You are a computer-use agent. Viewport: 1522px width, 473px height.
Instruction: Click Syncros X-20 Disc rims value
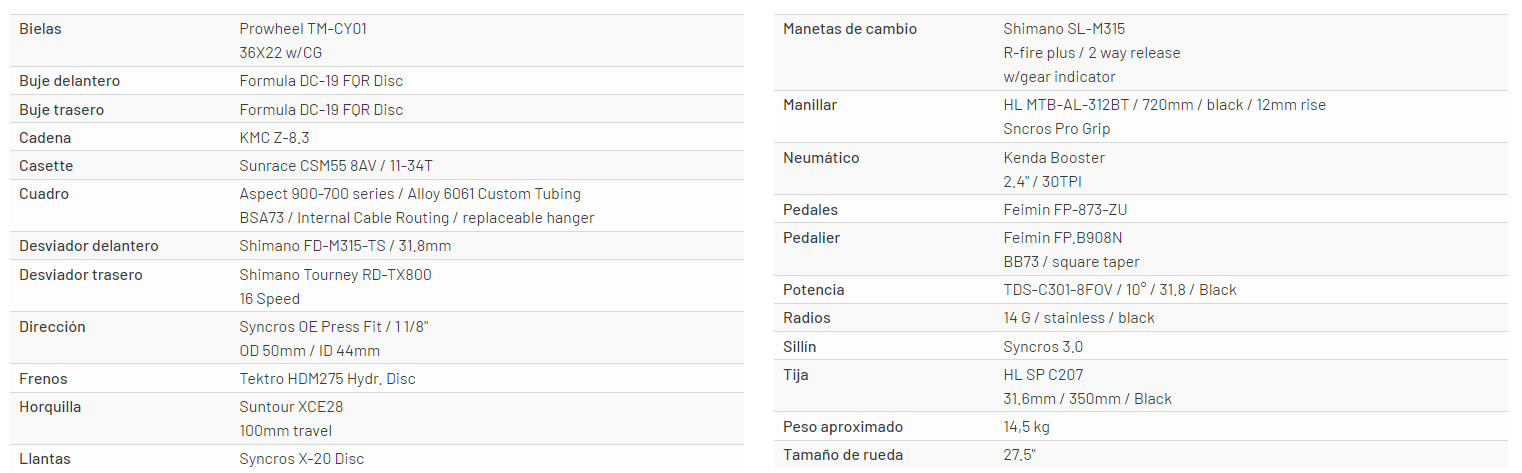coord(301,459)
